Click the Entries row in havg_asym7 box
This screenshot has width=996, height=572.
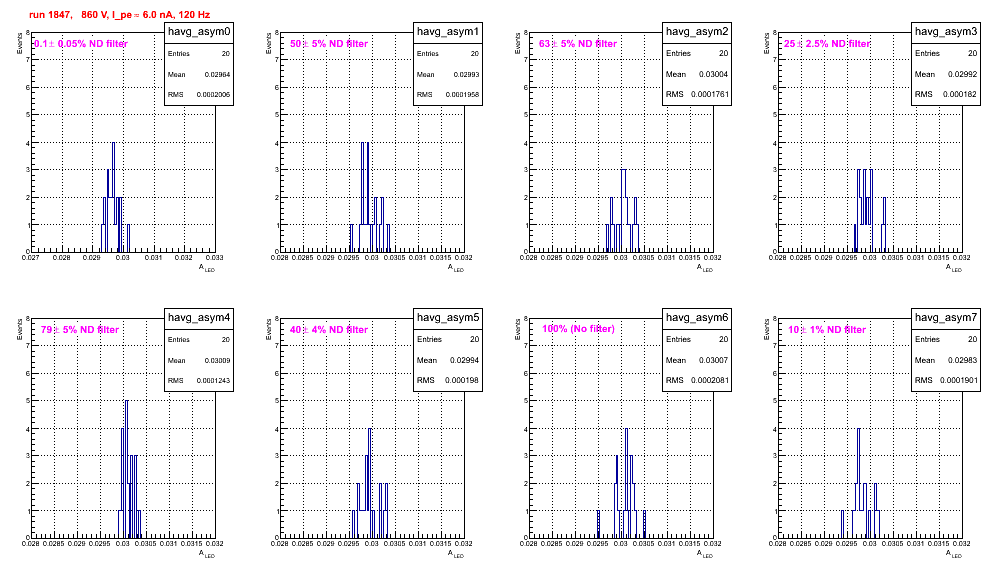click(x=946, y=339)
